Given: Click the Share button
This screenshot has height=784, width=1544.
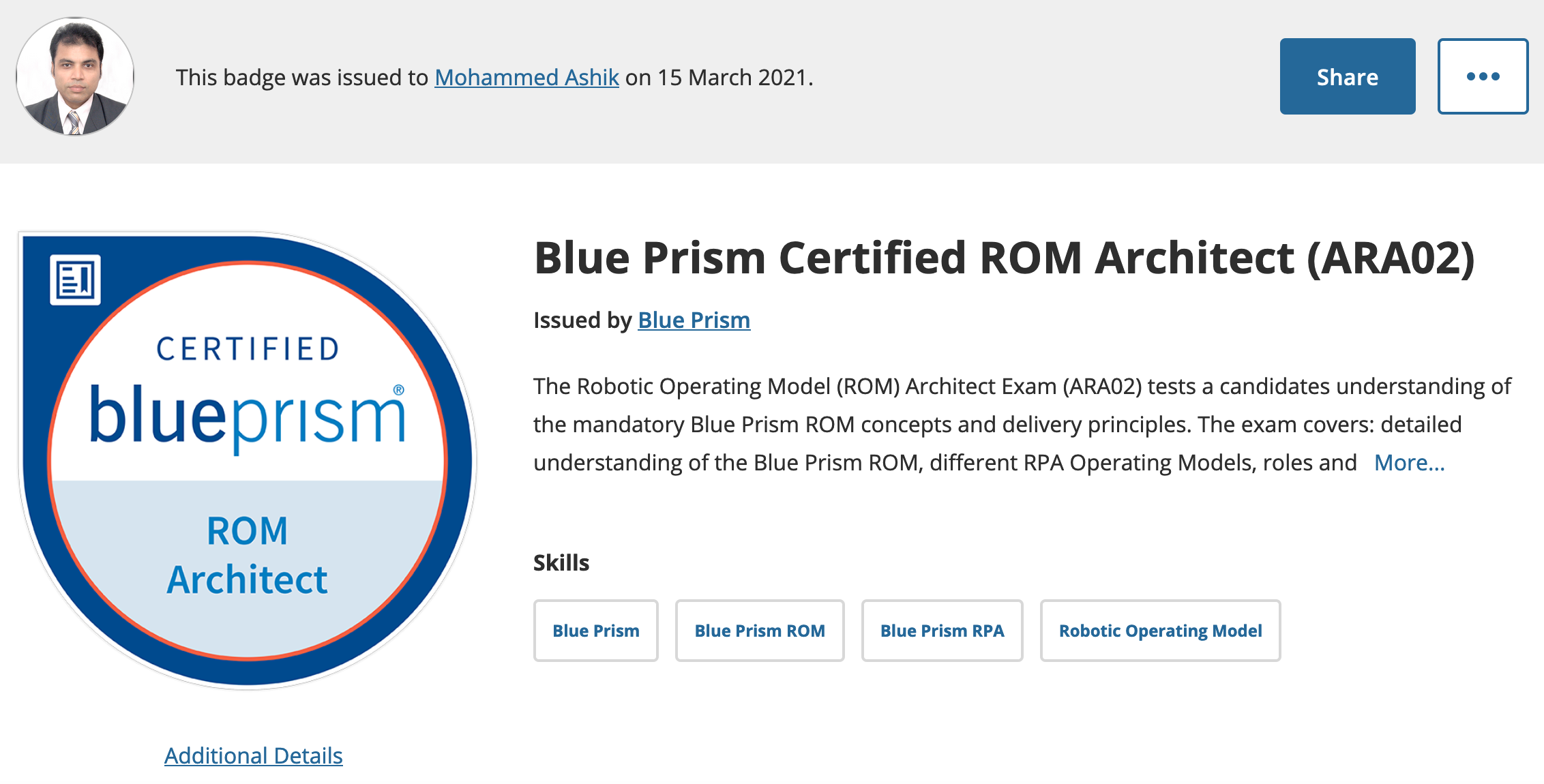Looking at the screenshot, I should 1347,76.
